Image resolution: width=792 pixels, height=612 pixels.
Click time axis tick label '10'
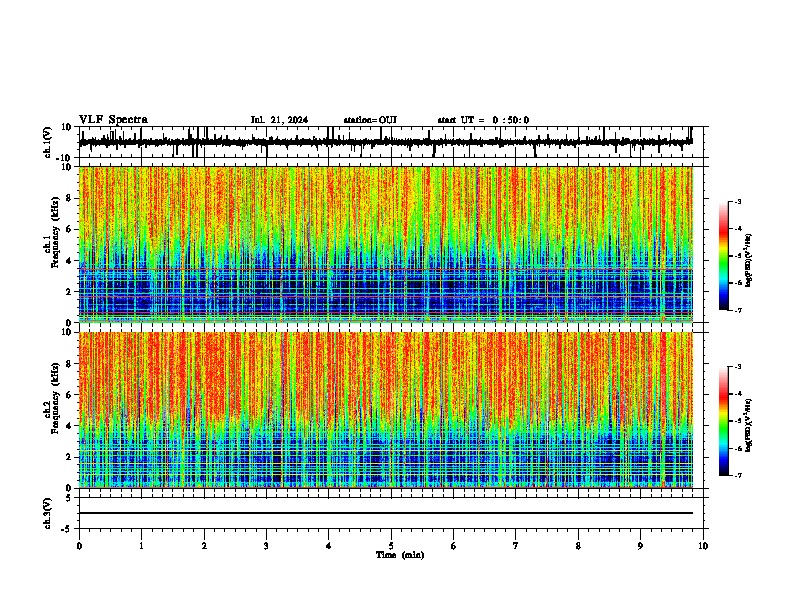click(x=703, y=546)
